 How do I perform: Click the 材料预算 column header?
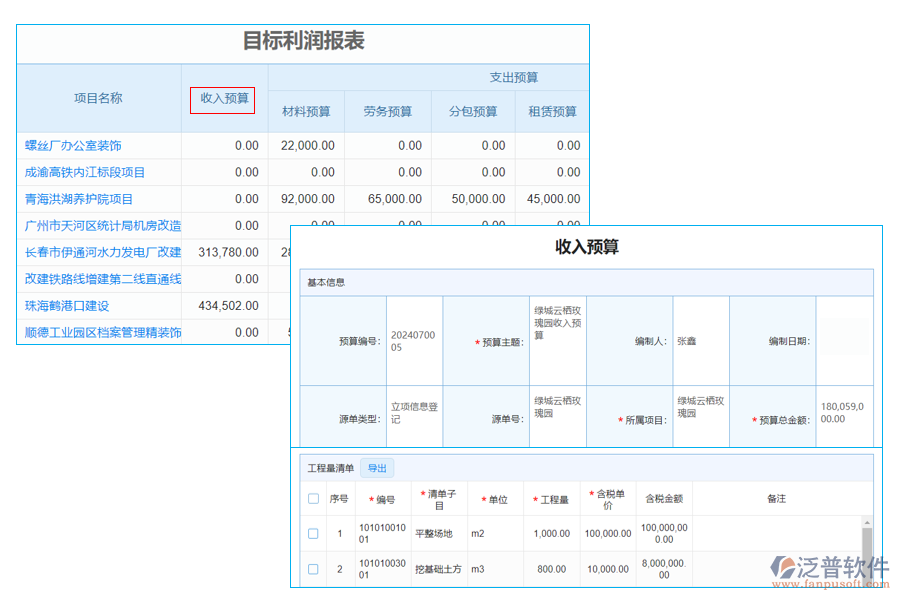click(x=305, y=111)
